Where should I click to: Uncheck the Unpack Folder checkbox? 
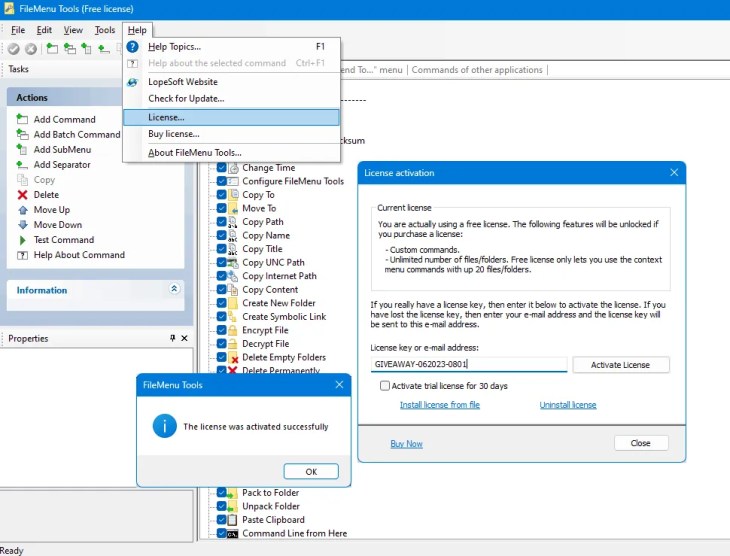222,506
